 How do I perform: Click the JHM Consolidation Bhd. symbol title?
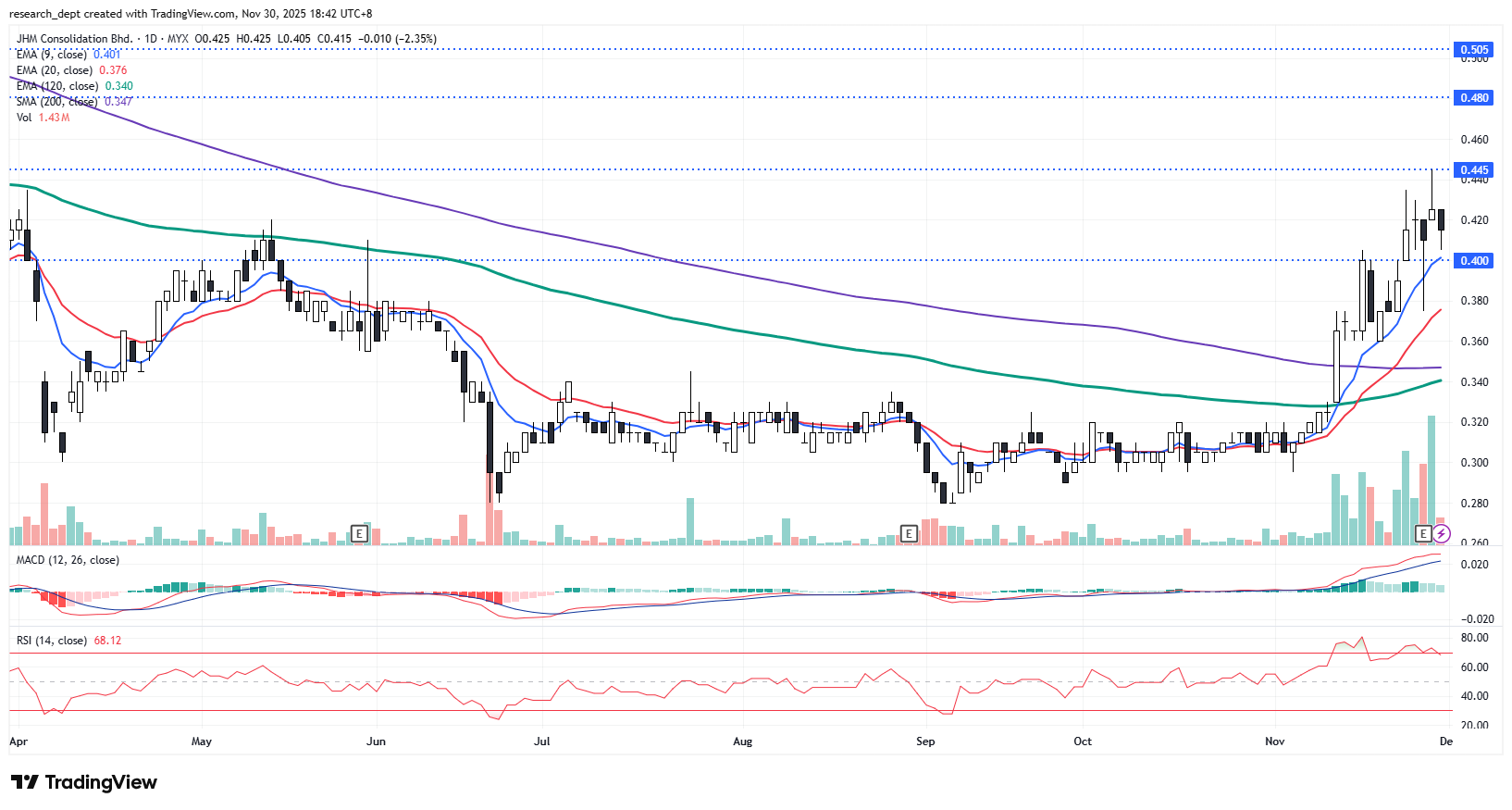74,39
